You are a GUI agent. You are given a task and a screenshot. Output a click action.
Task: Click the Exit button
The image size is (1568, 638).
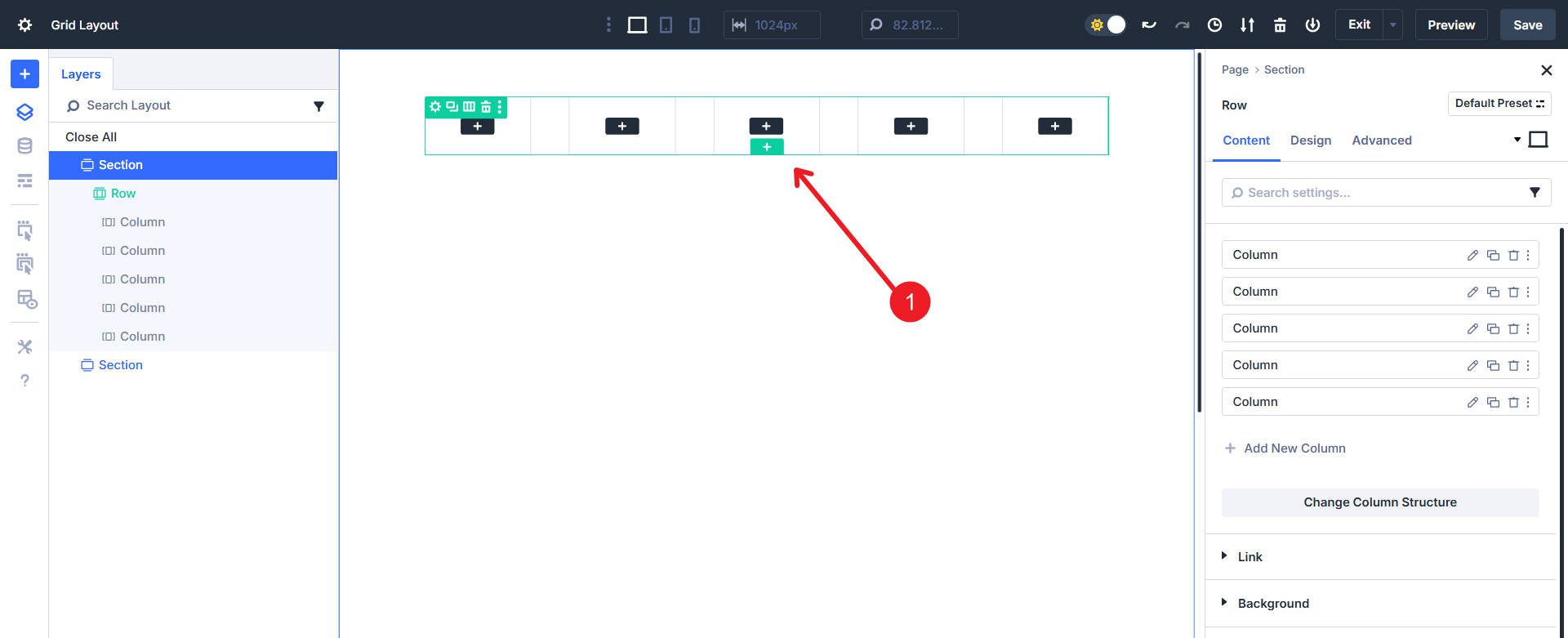1359,25
